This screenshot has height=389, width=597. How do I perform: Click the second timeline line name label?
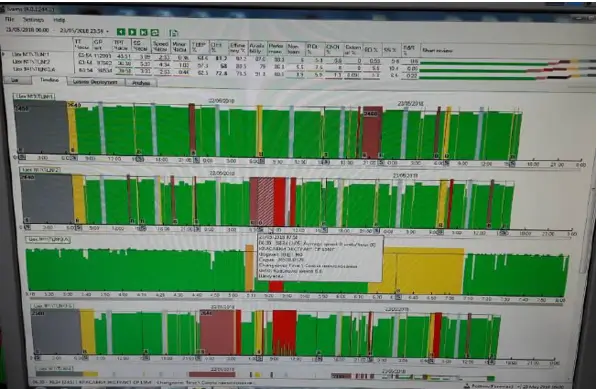[x=40, y=170]
